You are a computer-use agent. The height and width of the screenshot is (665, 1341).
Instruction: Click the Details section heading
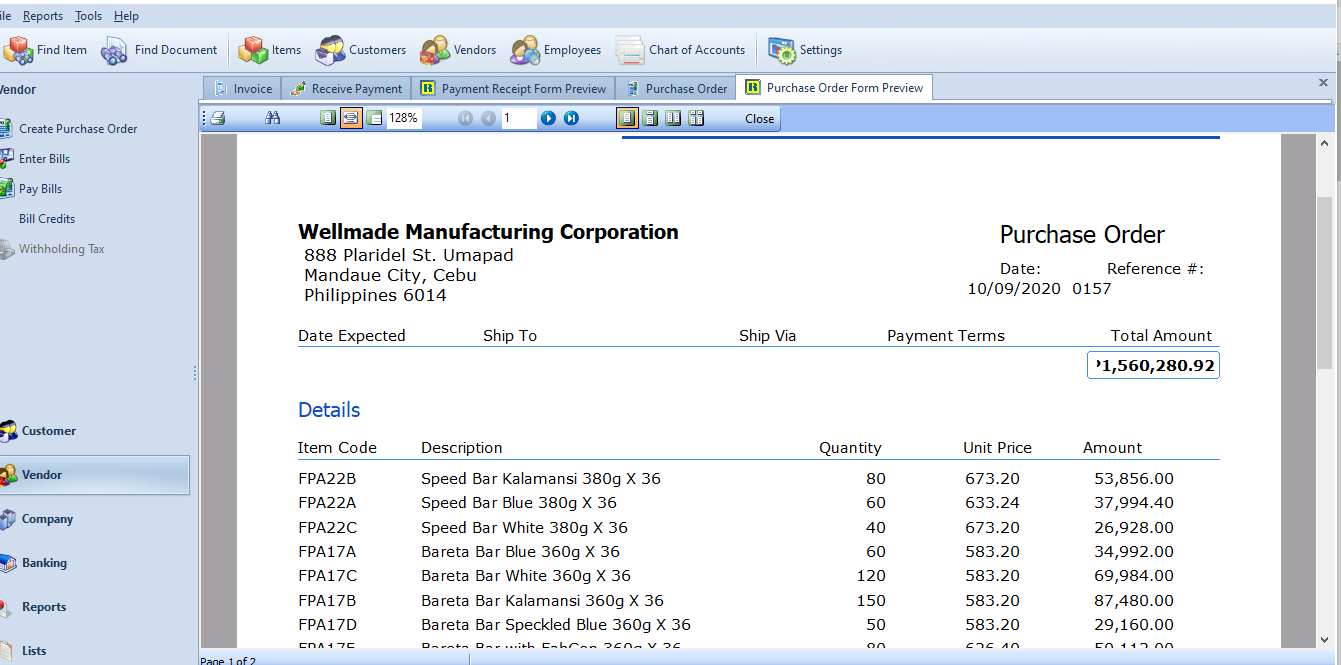[329, 410]
